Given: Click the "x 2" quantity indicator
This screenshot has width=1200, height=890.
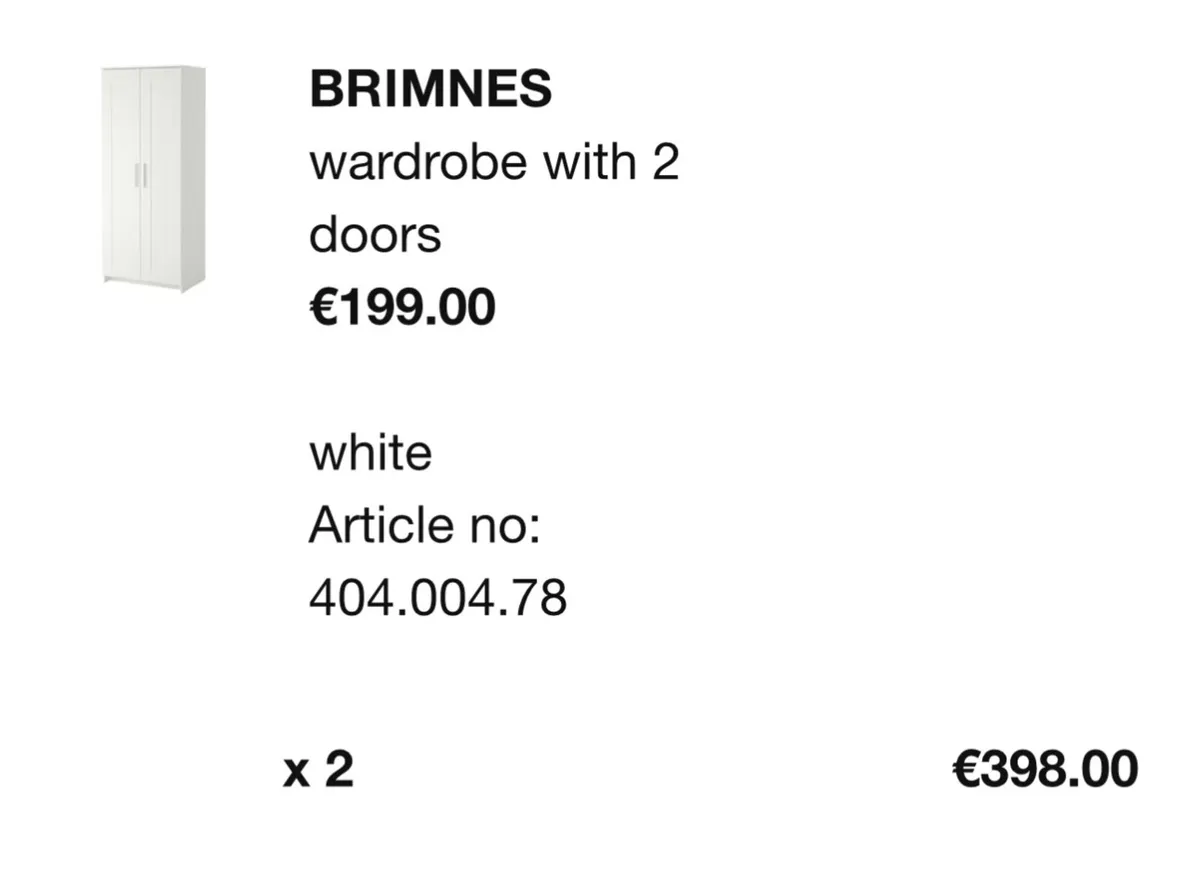Looking at the screenshot, I should click(318, 770).
